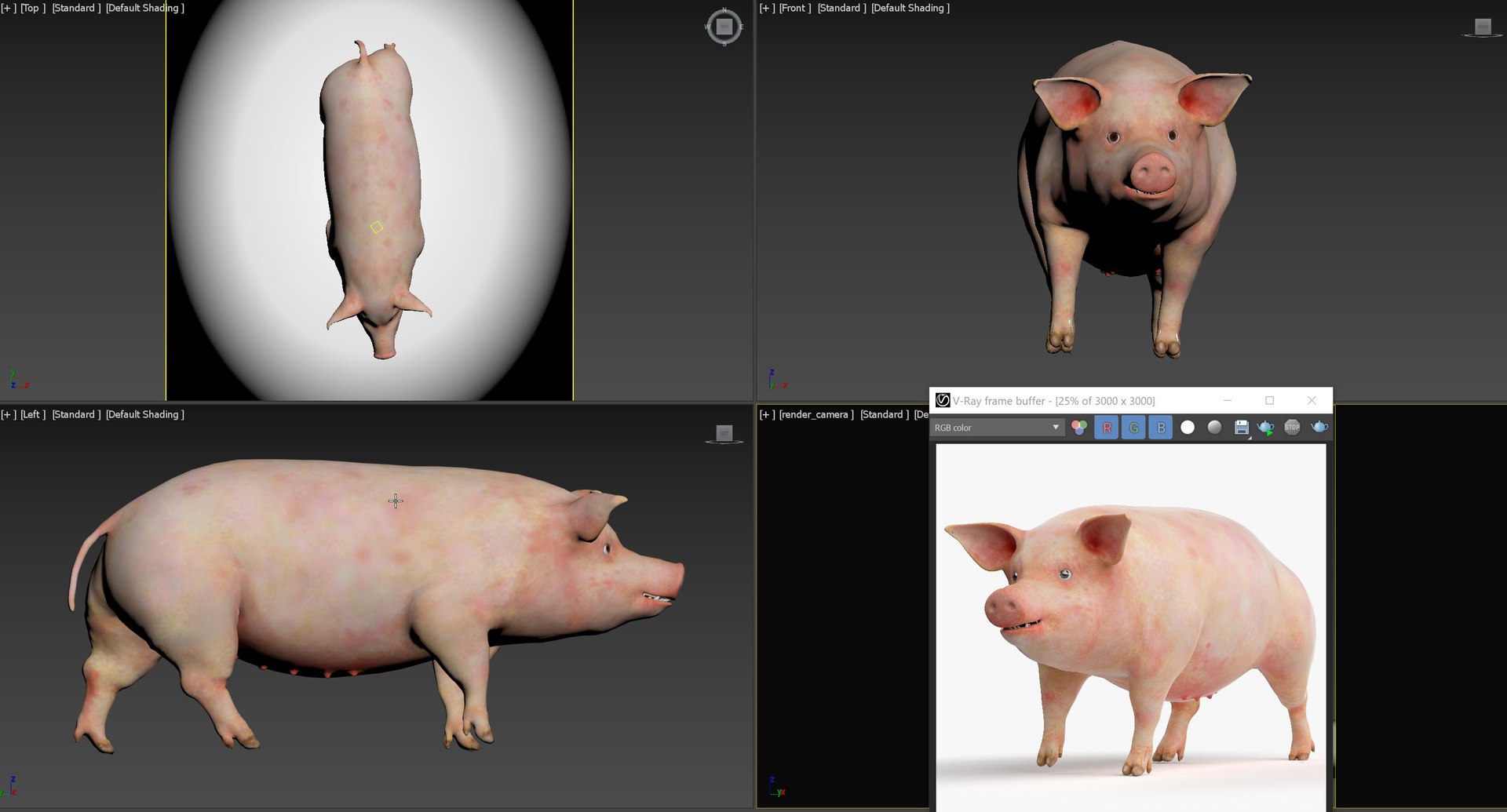1507x812 pixels.
Task: Click the ViewCube in the Left viewport
Action: tap(724, 434)
